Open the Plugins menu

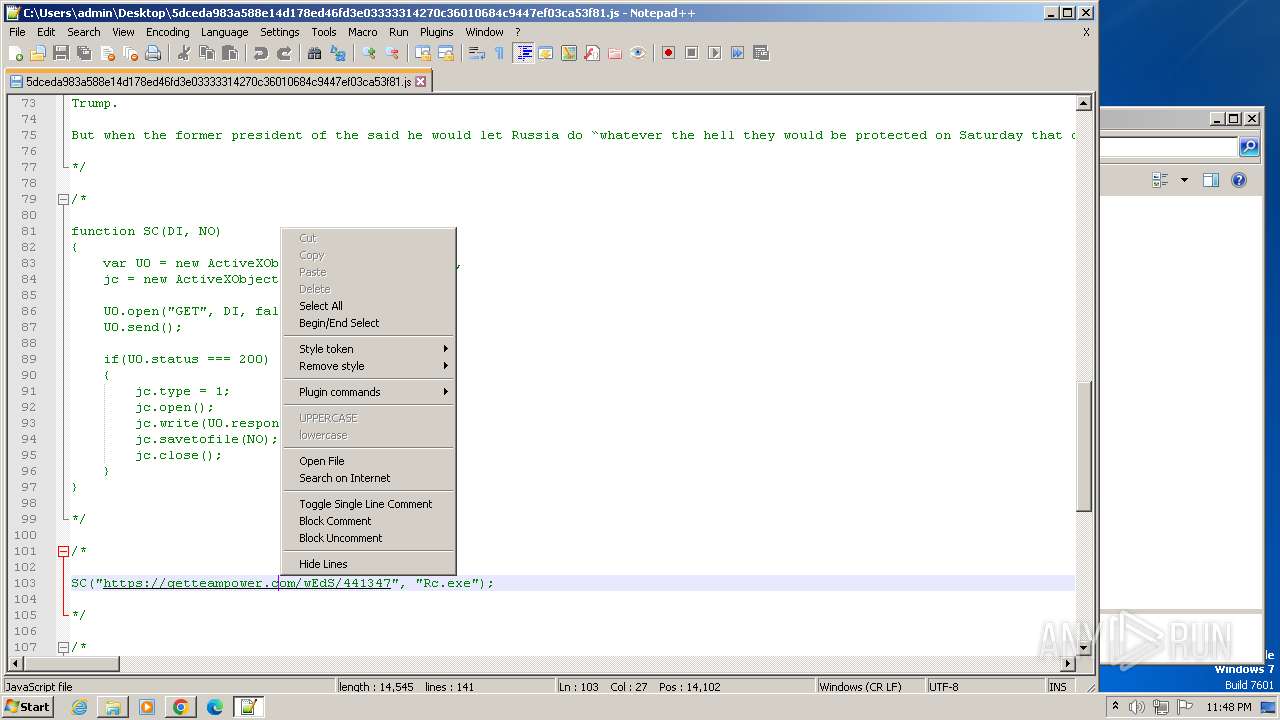436,32
